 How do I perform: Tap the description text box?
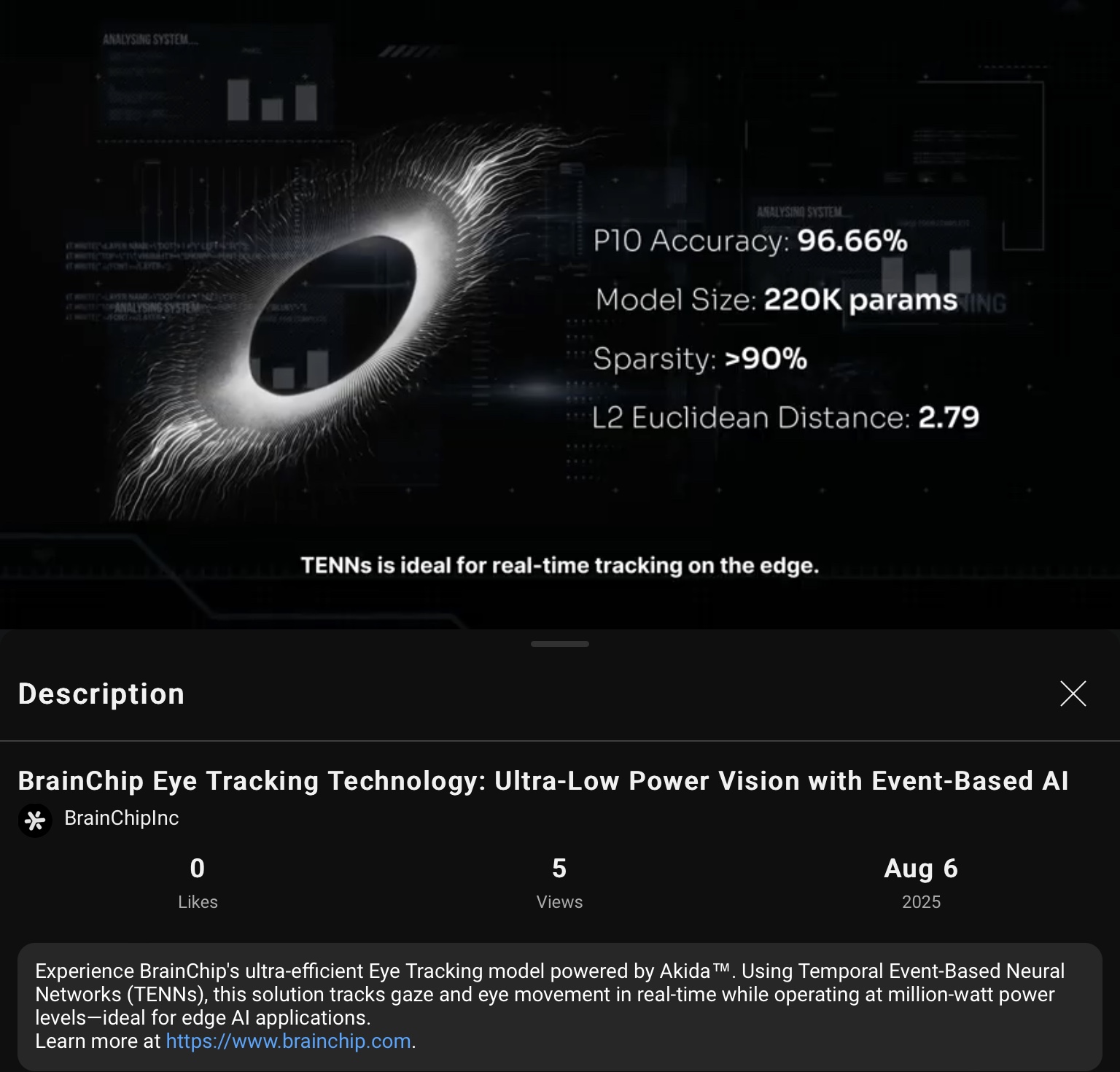[559, 1006]
